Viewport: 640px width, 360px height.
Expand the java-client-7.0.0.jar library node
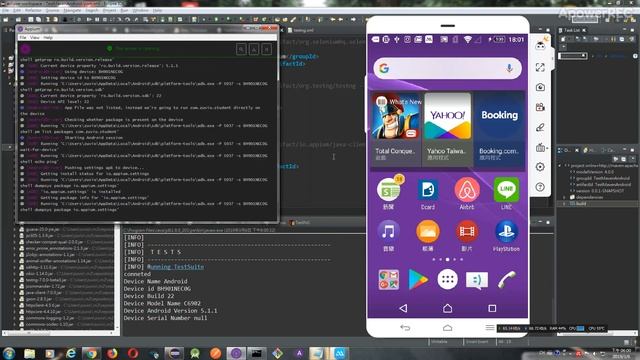(15, 293)
